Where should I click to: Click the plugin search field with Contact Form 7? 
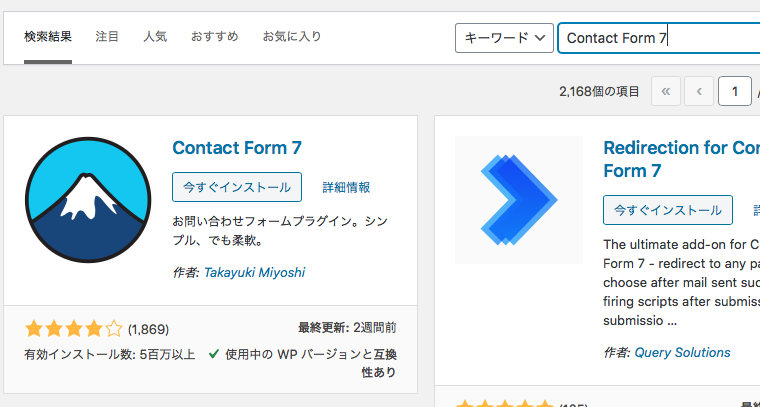659,38
